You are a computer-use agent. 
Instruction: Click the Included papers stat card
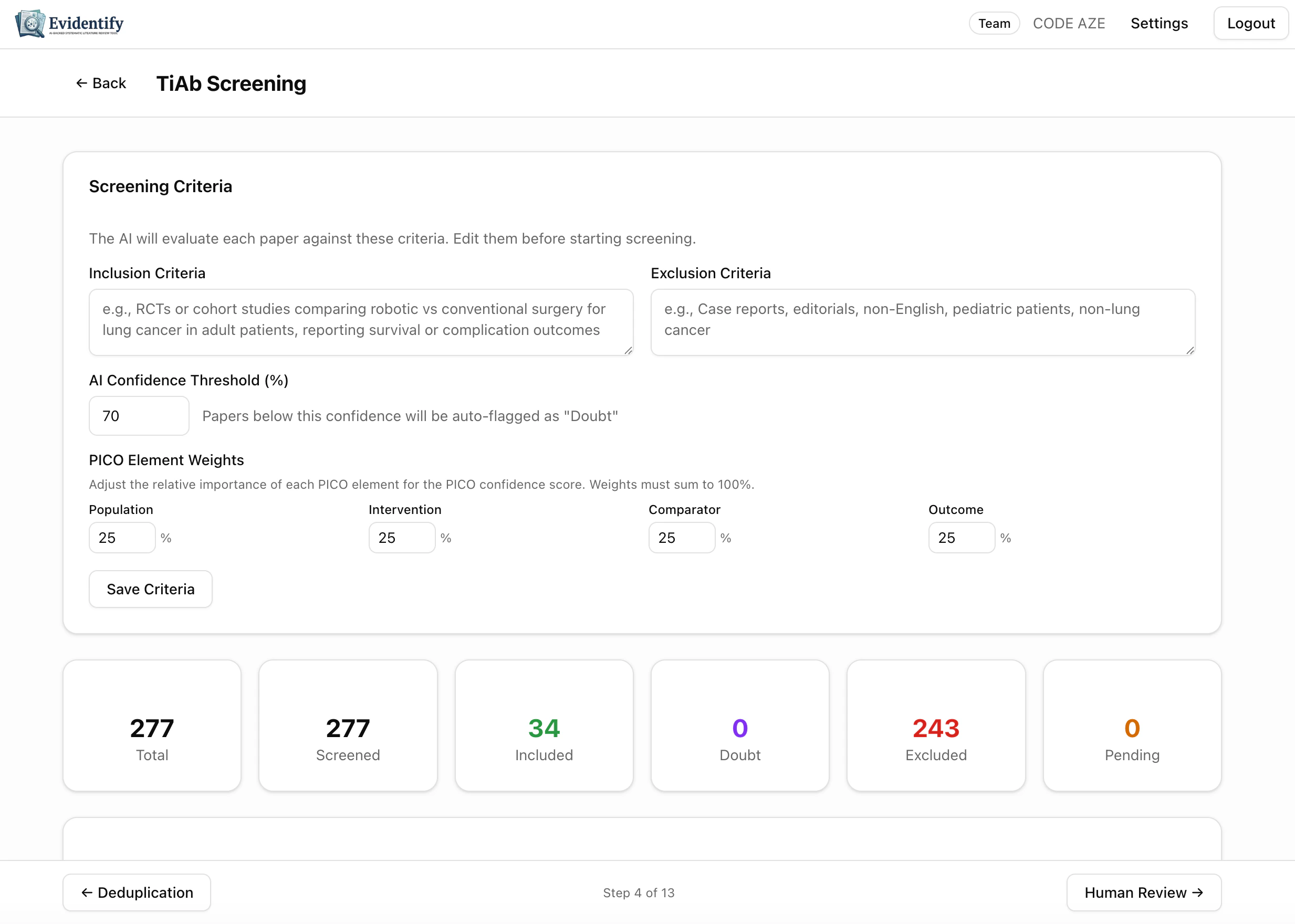[544, 726]
